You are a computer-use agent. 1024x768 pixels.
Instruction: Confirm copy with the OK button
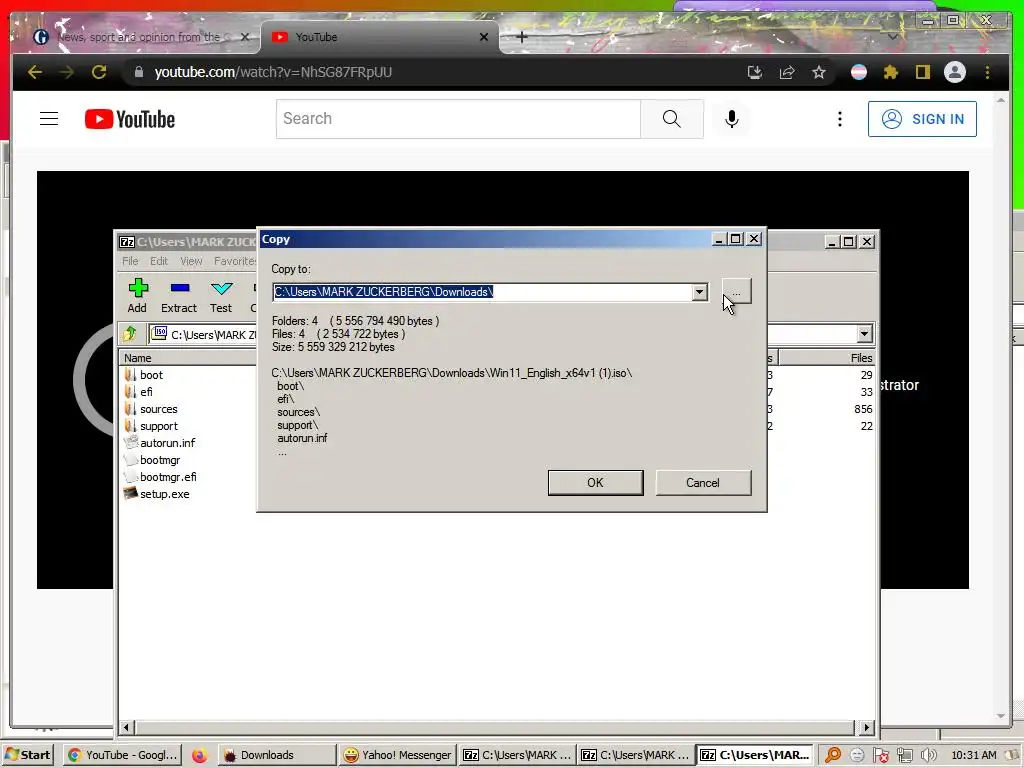tap(595, 483)
